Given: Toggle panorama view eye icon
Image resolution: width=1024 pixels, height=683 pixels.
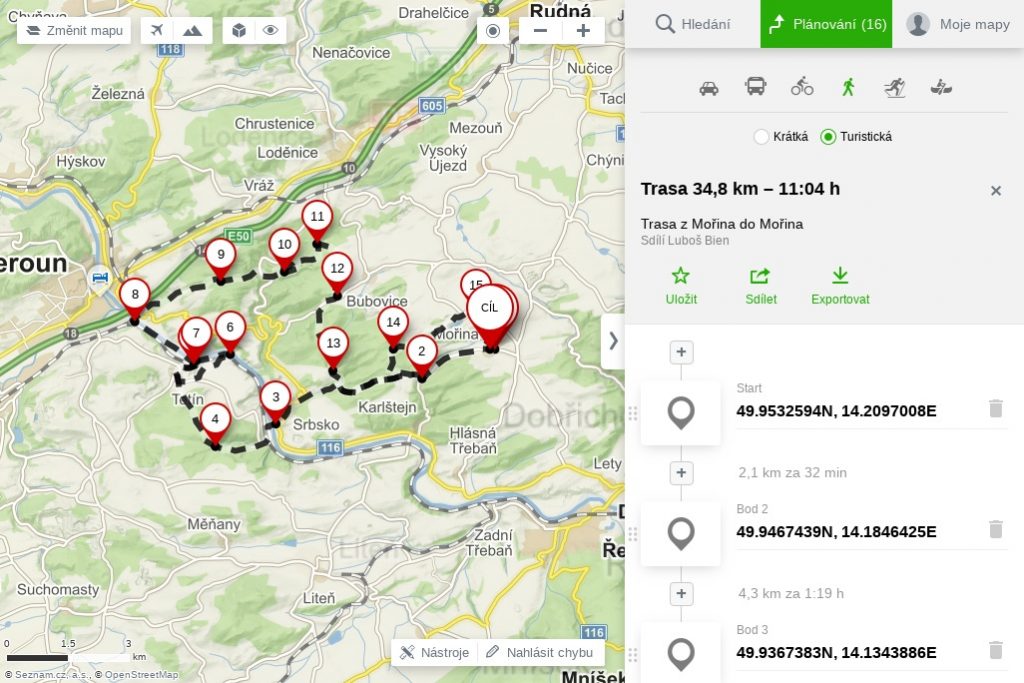Looking at the screenshot, I should [270, 31].
